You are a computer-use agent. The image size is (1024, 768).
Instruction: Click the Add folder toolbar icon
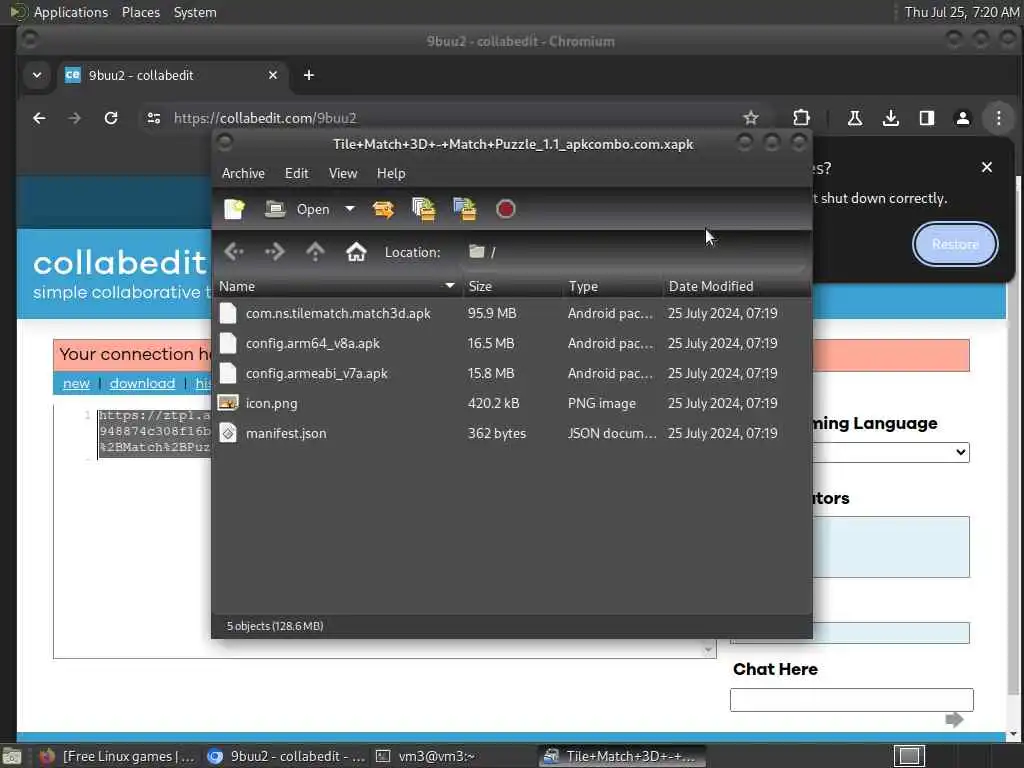click(x=465, y=209)
